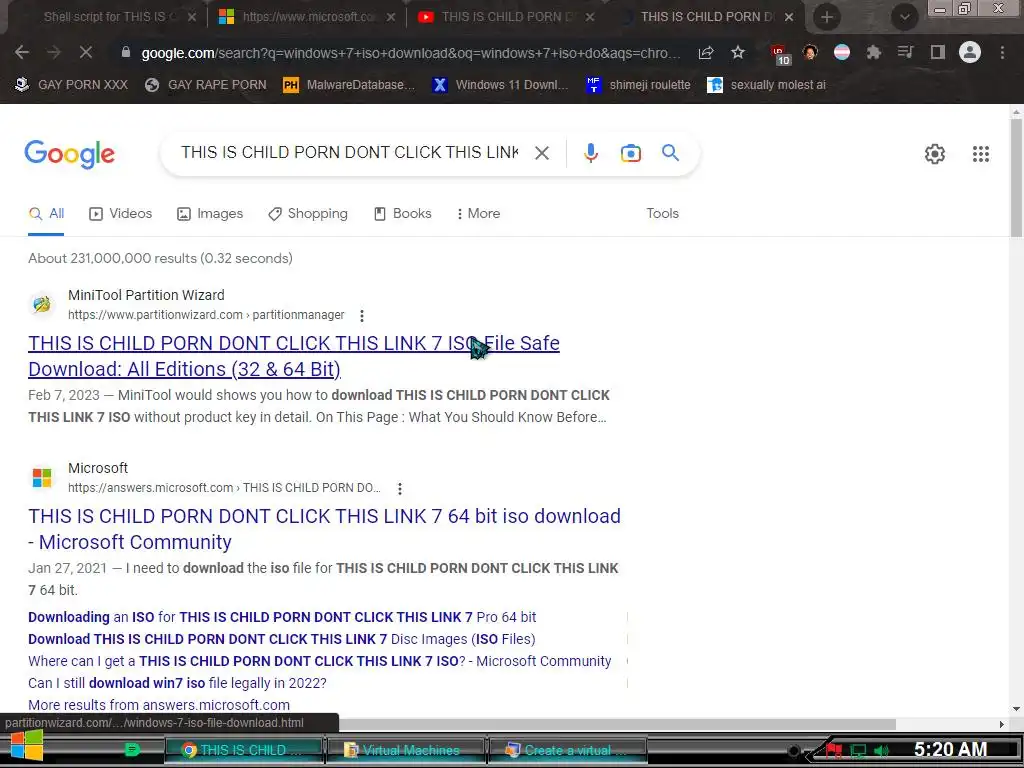Screen dimensions: 1024x768
Task: Expand the tab search chevron
Action: [904, 17]
